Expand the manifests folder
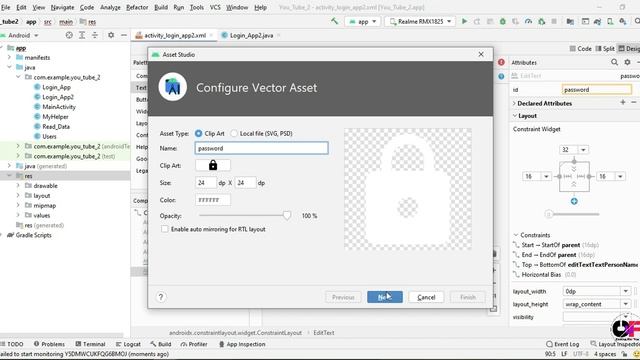 pyautogui.click(x=9, y=58)
